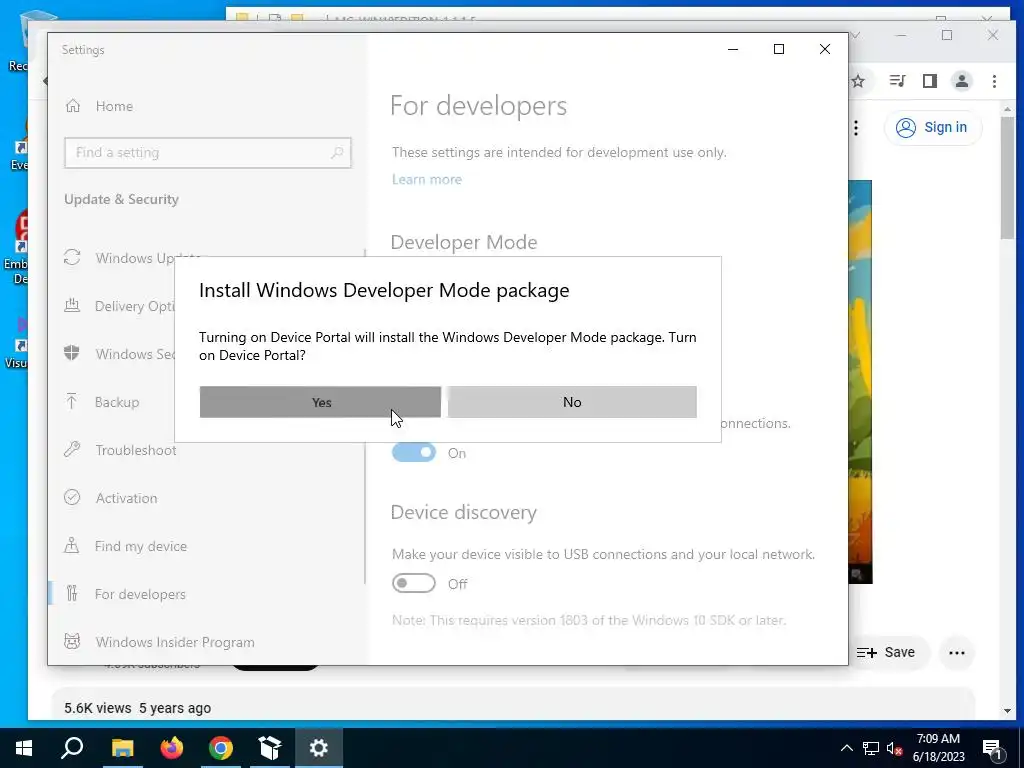Enable the Device discovery toggle

[413, 583]
